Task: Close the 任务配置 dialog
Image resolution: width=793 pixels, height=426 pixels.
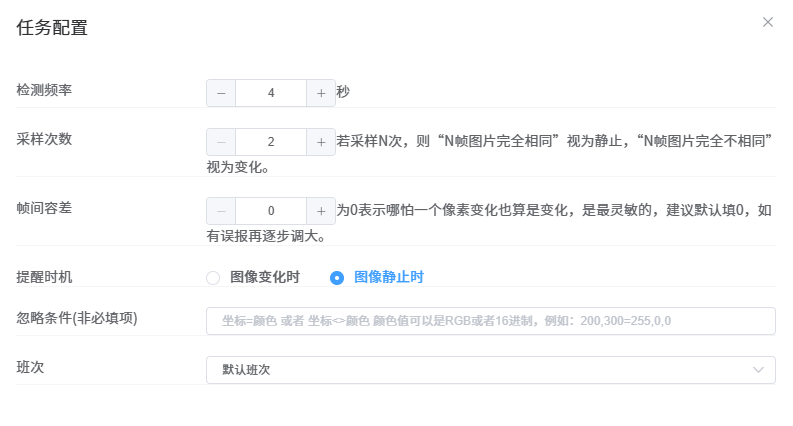Action: 768,22
